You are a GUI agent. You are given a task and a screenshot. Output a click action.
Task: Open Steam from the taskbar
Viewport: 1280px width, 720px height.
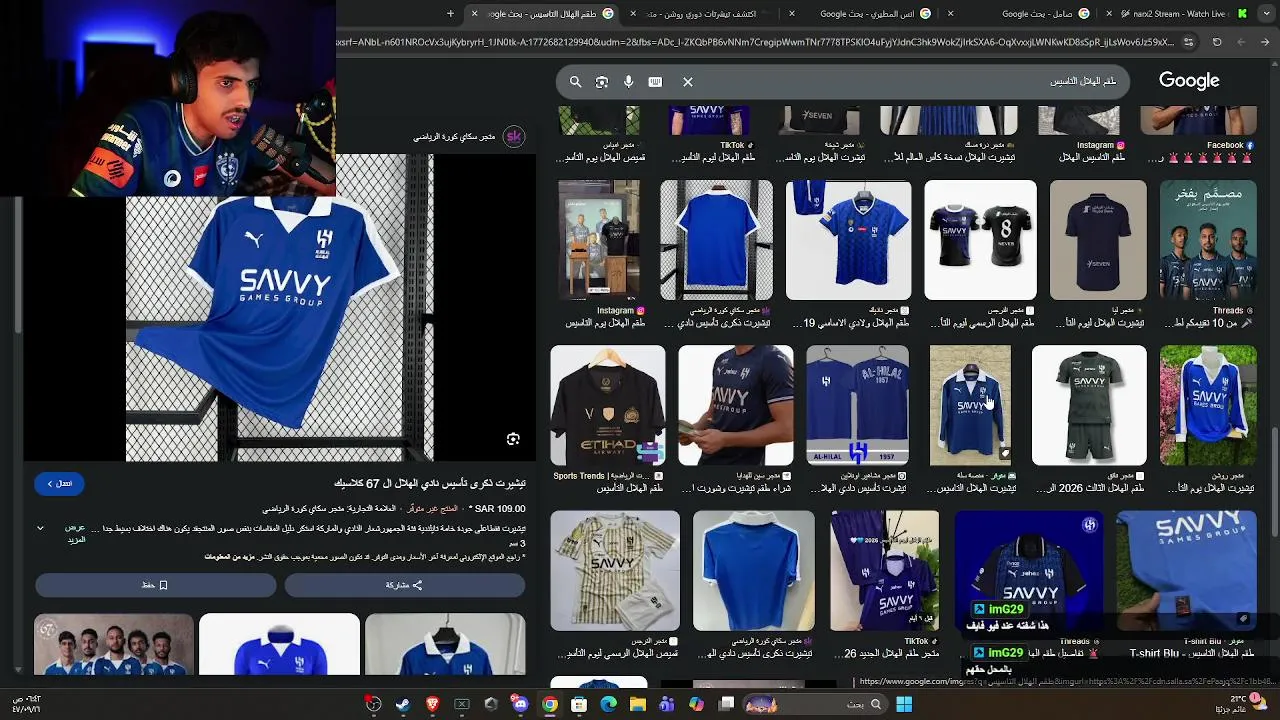click(403, 704)
